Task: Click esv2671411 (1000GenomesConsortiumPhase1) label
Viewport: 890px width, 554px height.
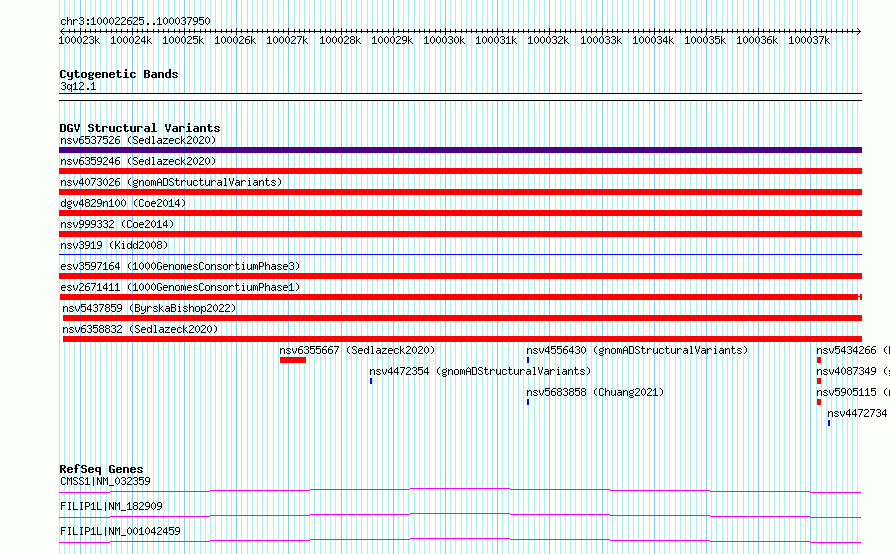Action: [x=180, y=287]
